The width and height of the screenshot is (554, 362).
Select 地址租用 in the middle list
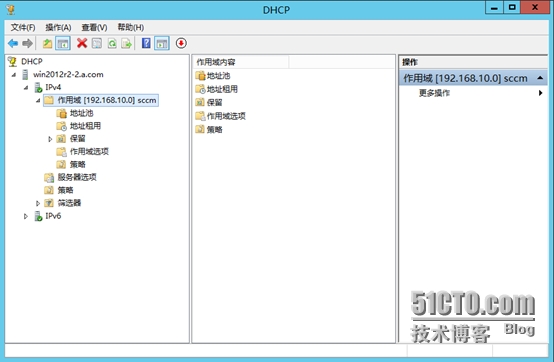222,89
